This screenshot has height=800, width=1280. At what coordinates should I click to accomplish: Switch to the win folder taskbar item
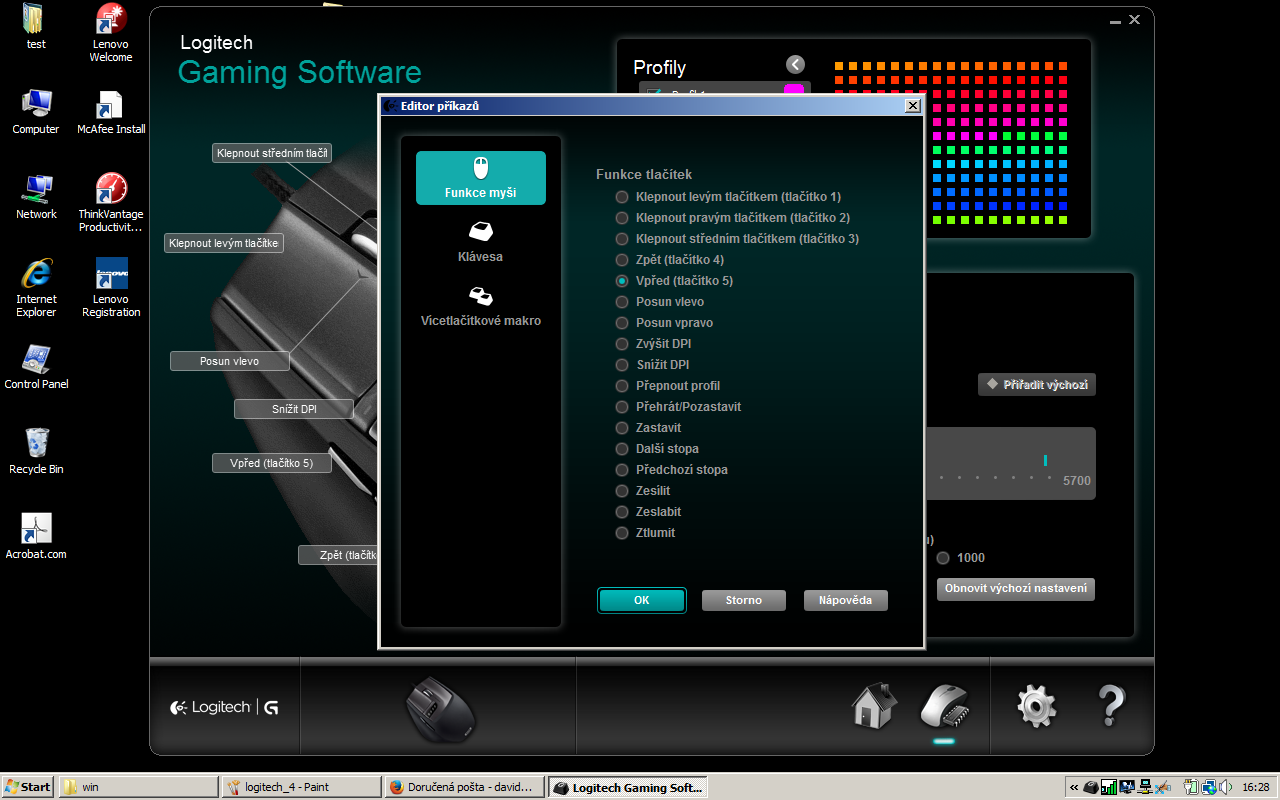coord(138,787)
